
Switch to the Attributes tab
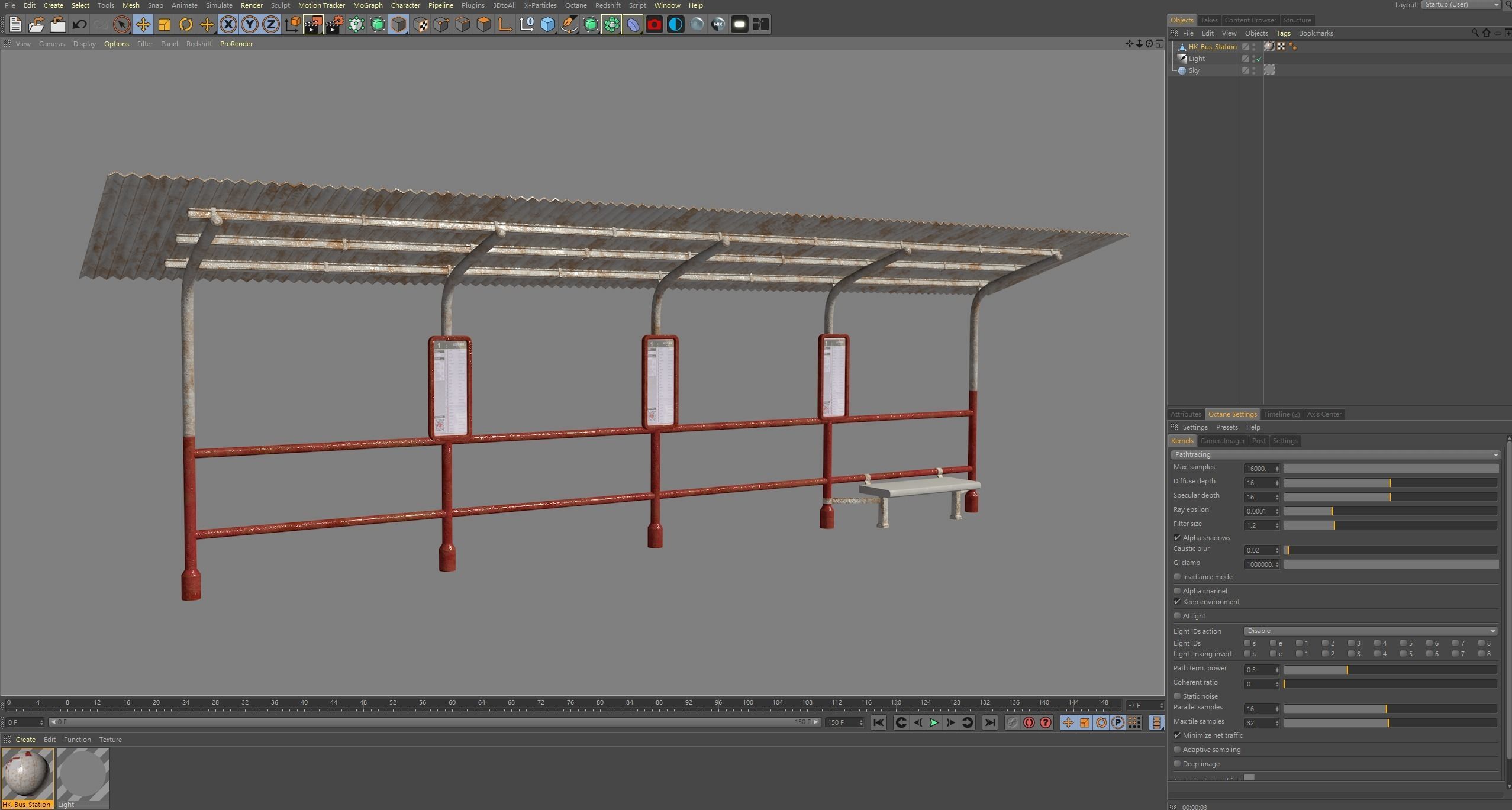click(1185, 414)
